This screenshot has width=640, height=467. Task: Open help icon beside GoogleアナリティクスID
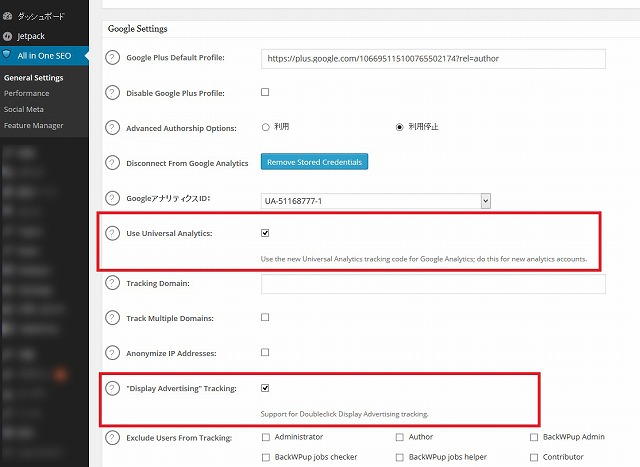pos(112,198)
